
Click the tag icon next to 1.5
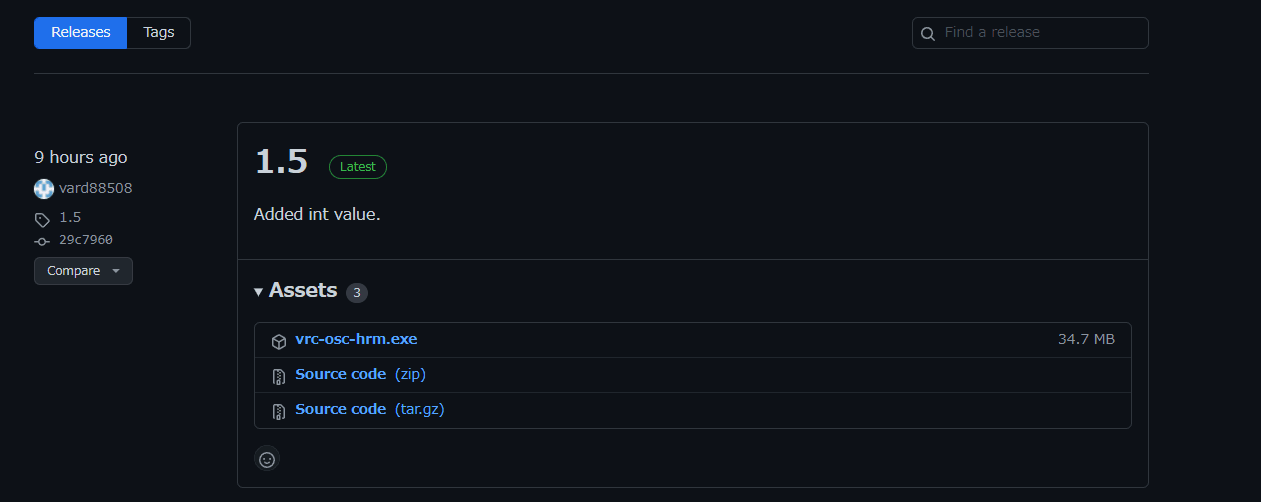(42, 219)
